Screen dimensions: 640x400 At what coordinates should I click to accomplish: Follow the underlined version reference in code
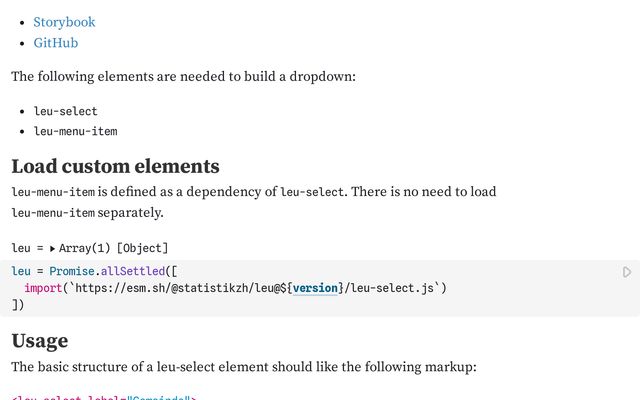click(315, 288)
